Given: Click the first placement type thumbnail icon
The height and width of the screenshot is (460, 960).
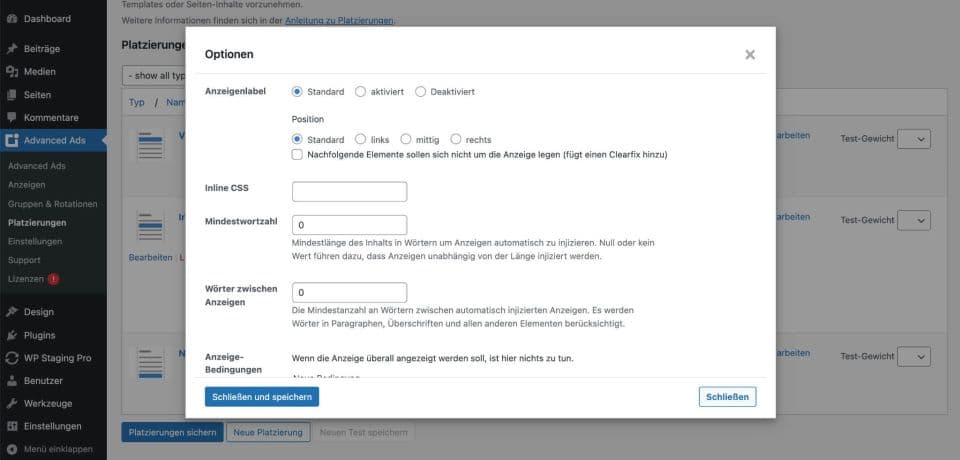Looking at the screenshot, I should (150, 145).
